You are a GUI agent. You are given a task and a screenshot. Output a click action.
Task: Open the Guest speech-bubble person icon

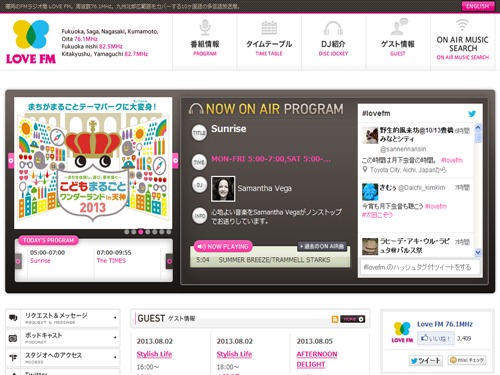point(398,27)
